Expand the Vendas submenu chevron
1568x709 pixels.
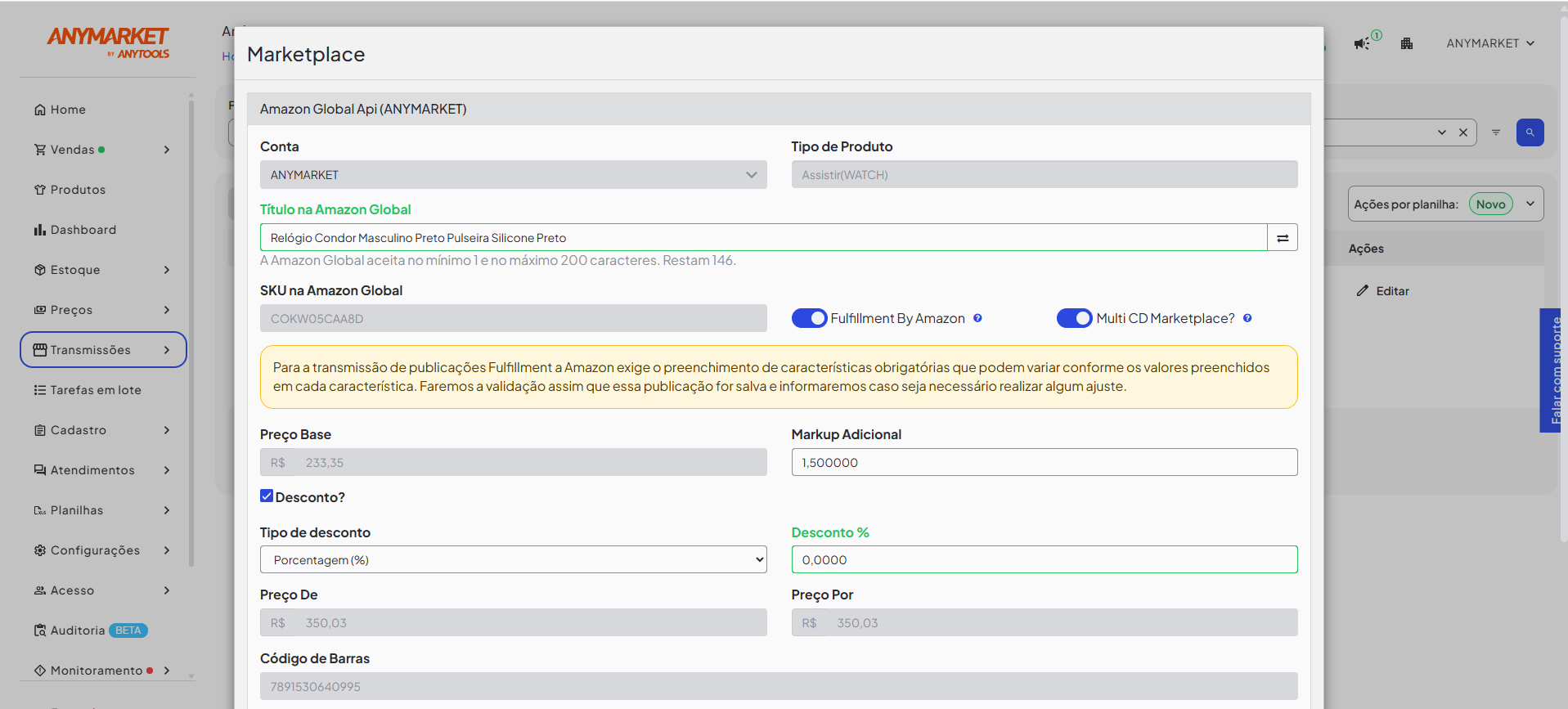click(x=167, y=150)
